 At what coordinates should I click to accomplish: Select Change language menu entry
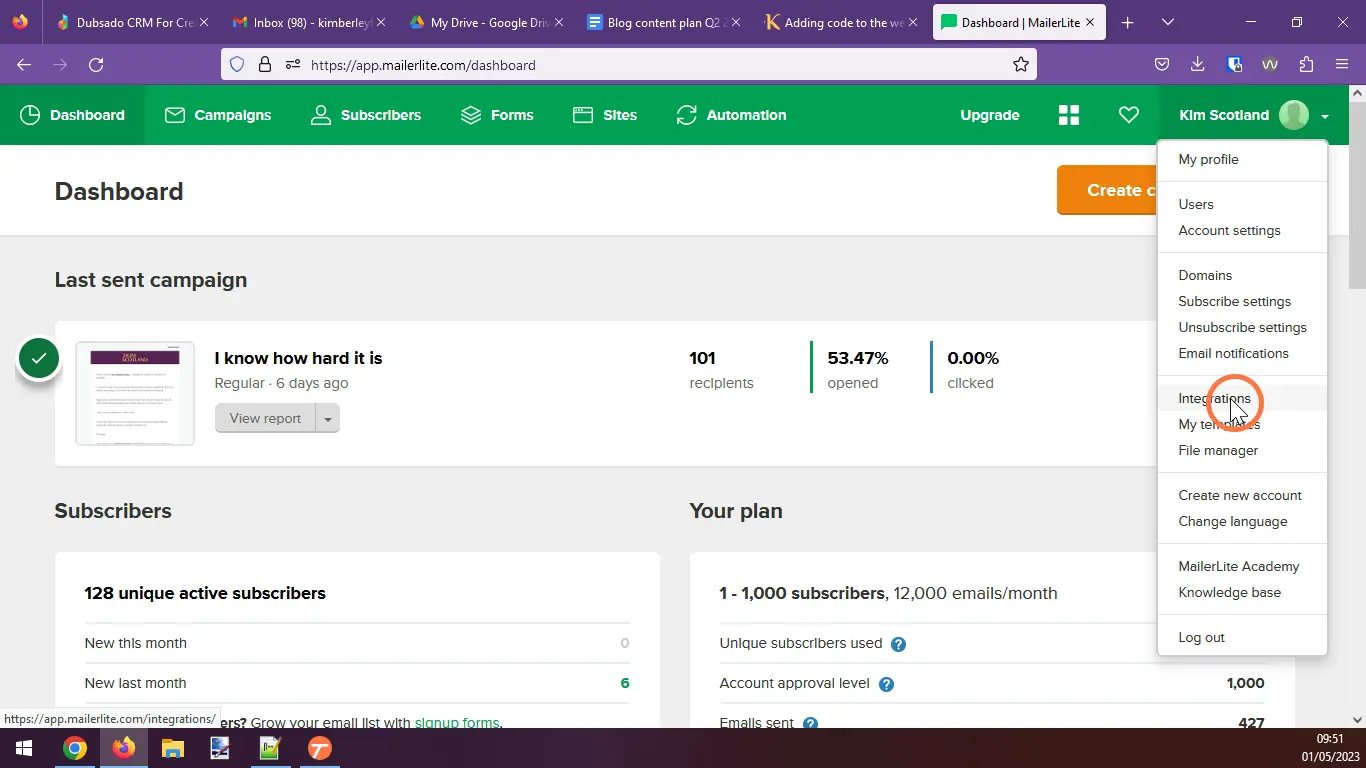[1232, 521]
